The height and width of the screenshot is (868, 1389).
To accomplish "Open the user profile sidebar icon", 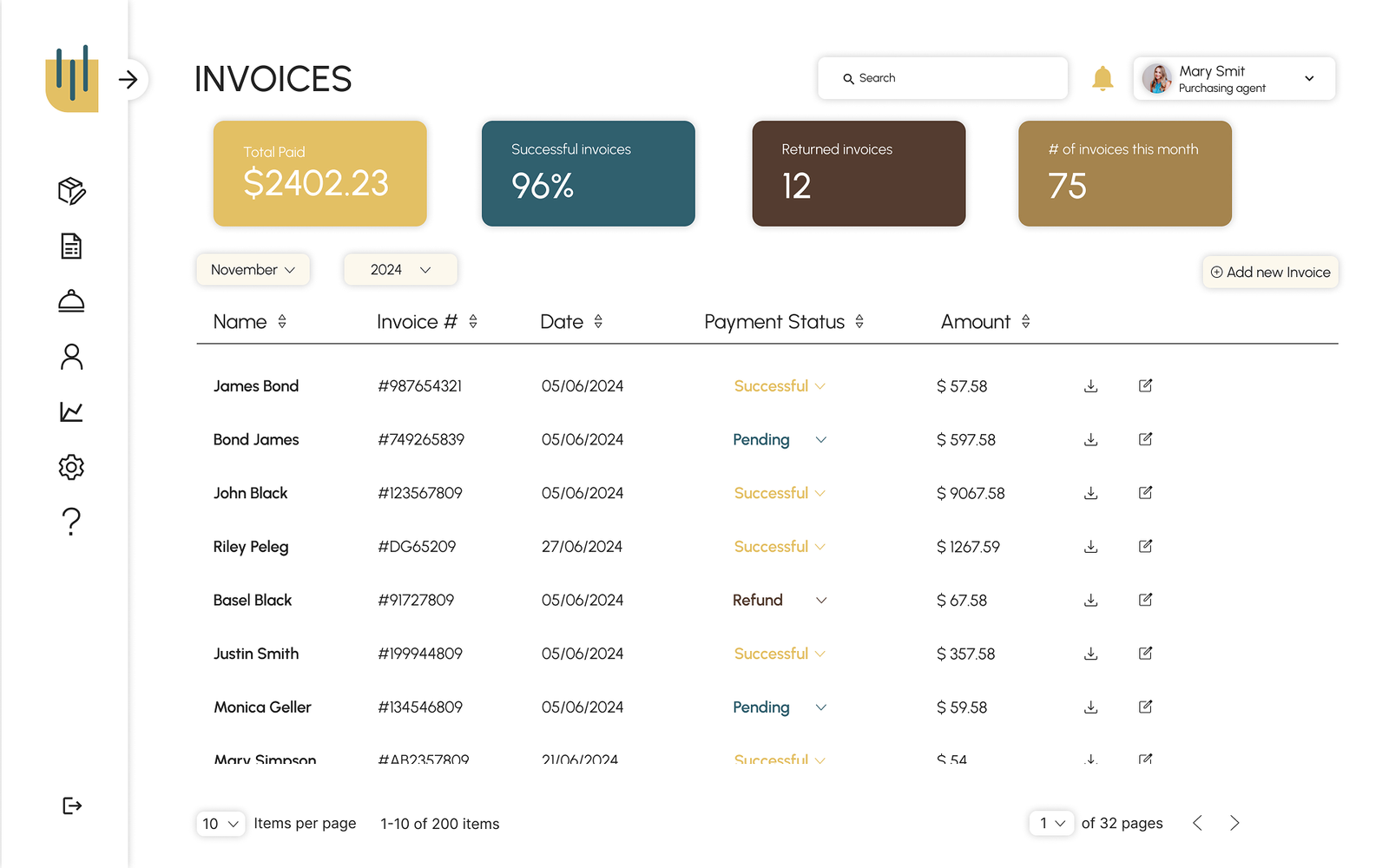I will (x=71, y=357).
